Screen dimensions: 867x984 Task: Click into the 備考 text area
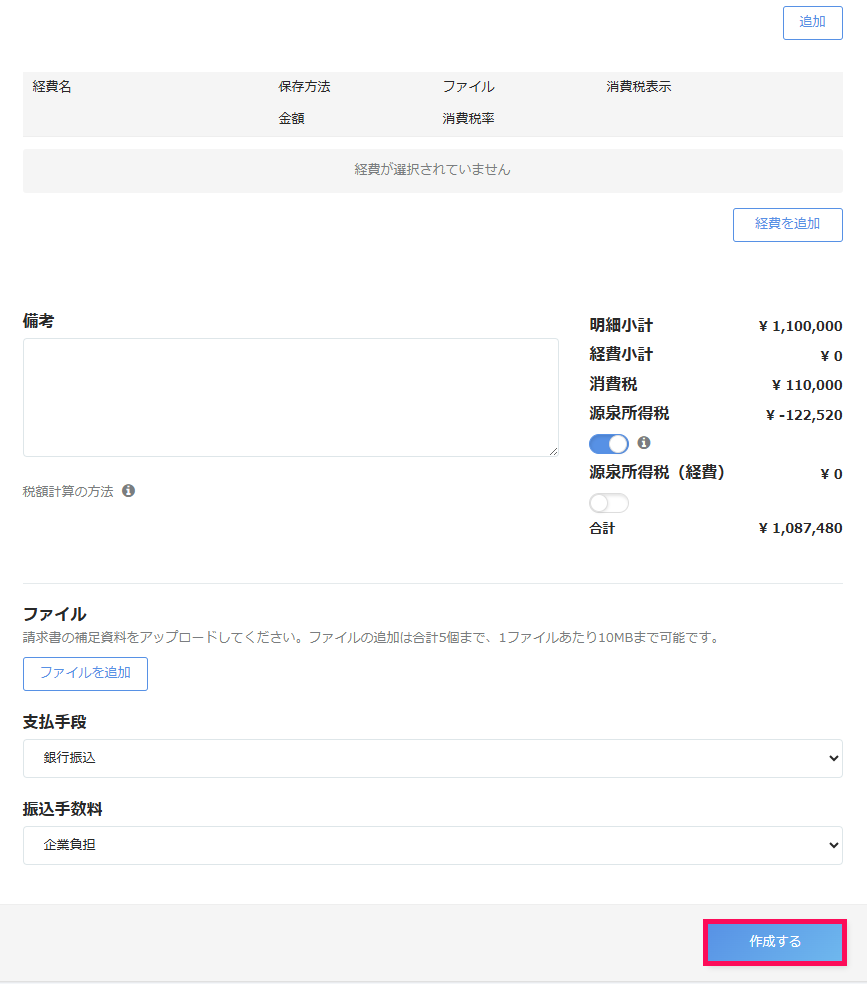pyautogui.click(x=290, y=397)
